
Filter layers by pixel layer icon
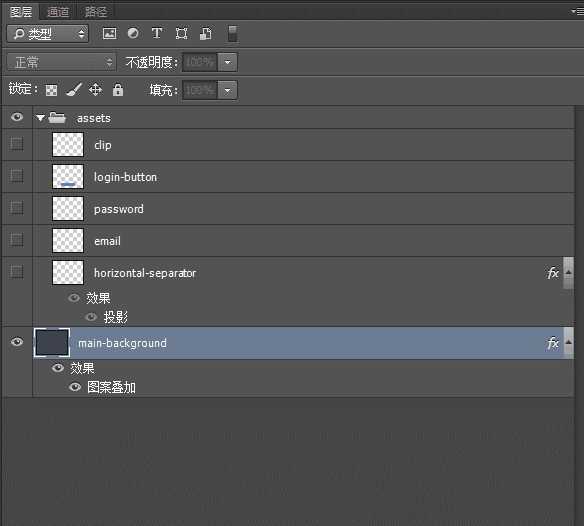coord(109,34)
